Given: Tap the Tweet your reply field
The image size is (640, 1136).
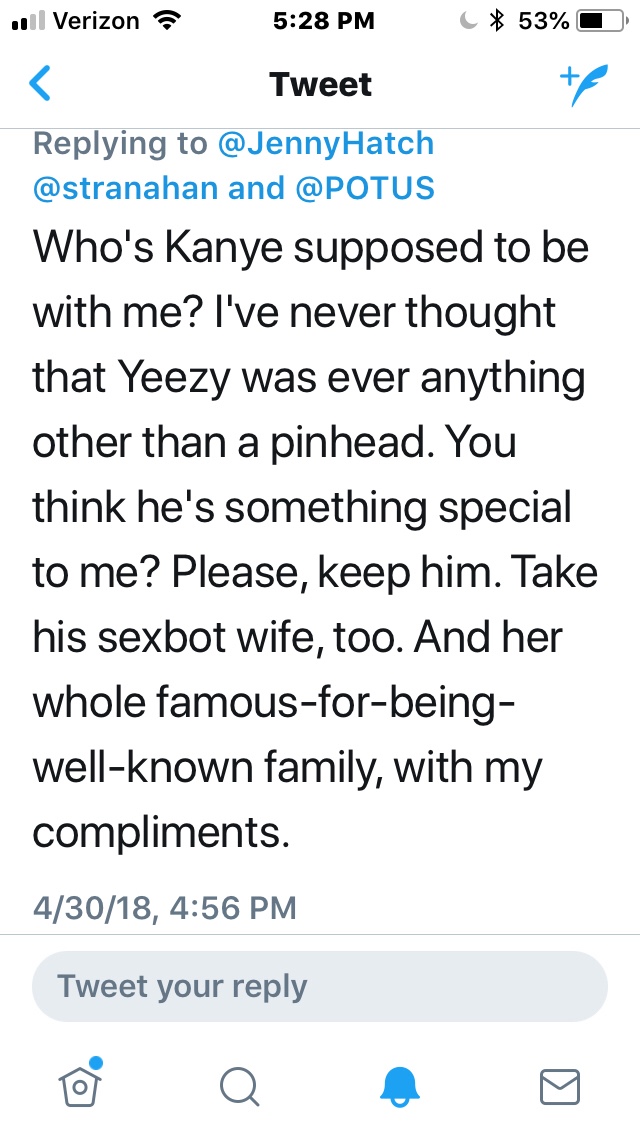Looking at the screenshot, I should click(320, 986).
